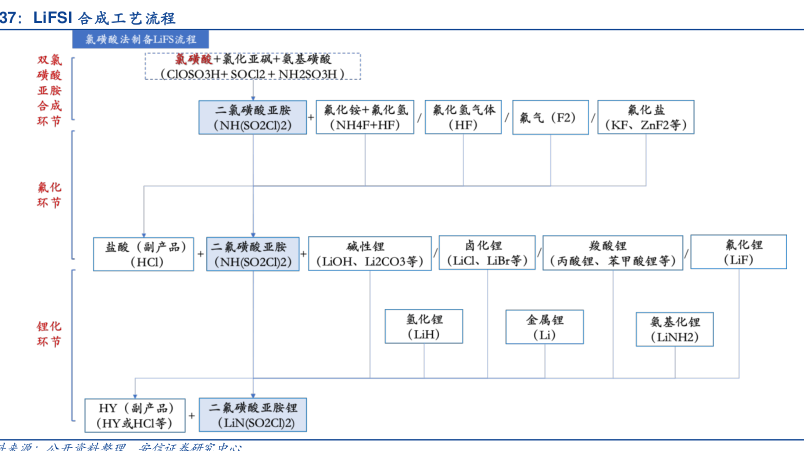Select the dashed 氯磺酸+氯化亚砜+氨基磺酸 raw materials box

(x=253, y=67)
